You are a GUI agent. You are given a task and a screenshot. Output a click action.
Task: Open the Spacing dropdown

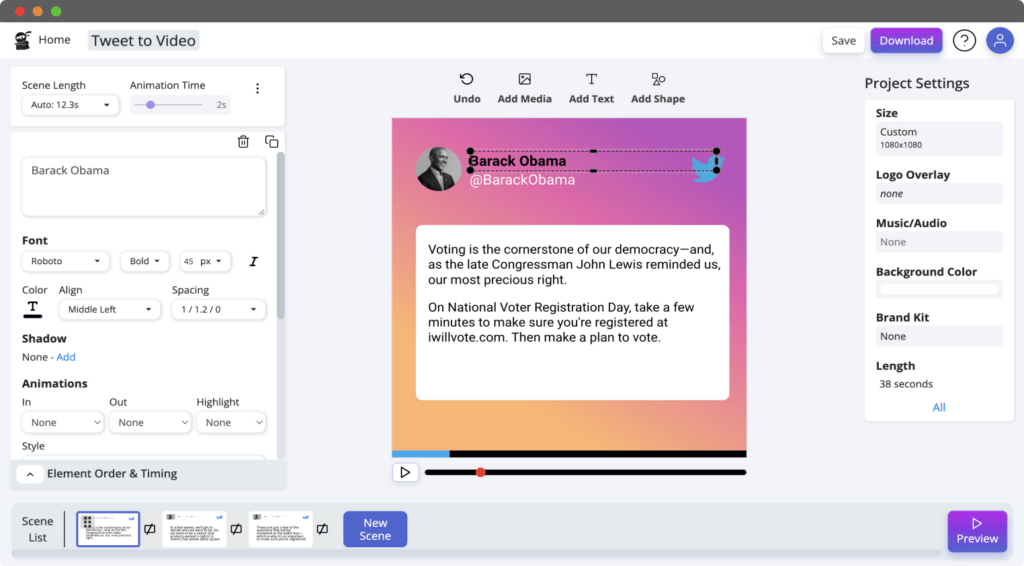[218, 309]
